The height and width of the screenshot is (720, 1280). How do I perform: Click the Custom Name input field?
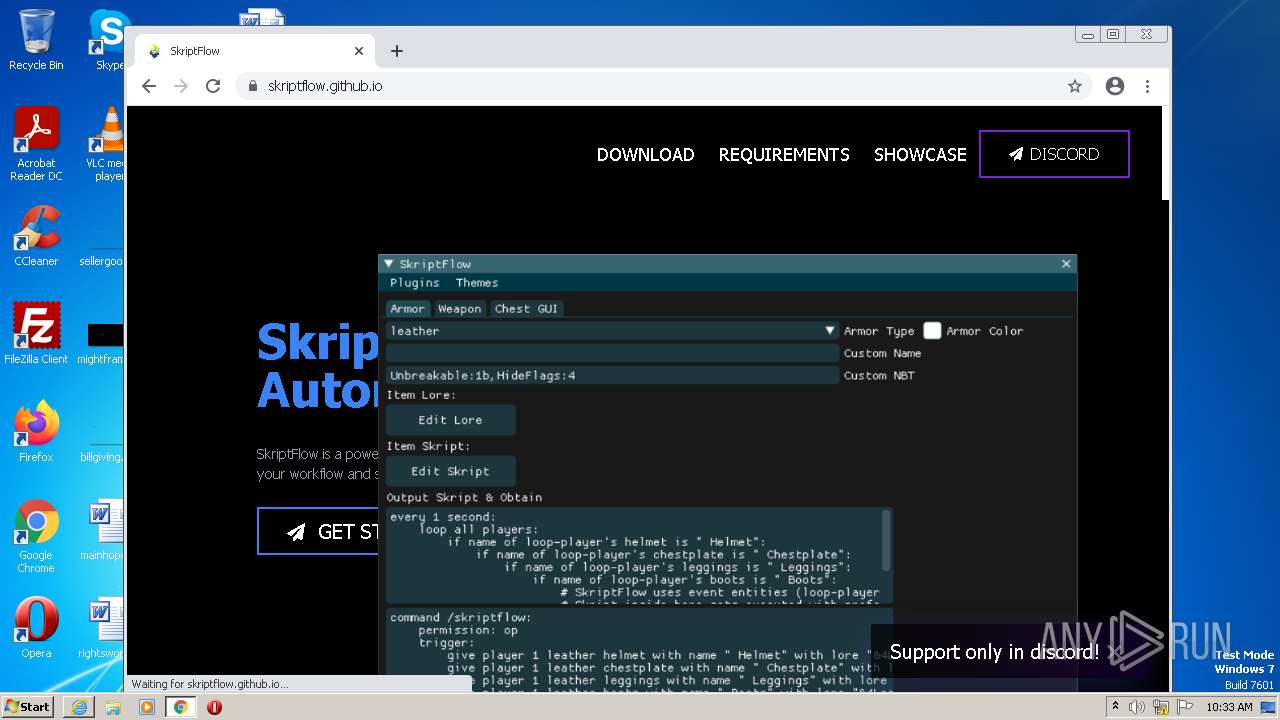(613, 353)
